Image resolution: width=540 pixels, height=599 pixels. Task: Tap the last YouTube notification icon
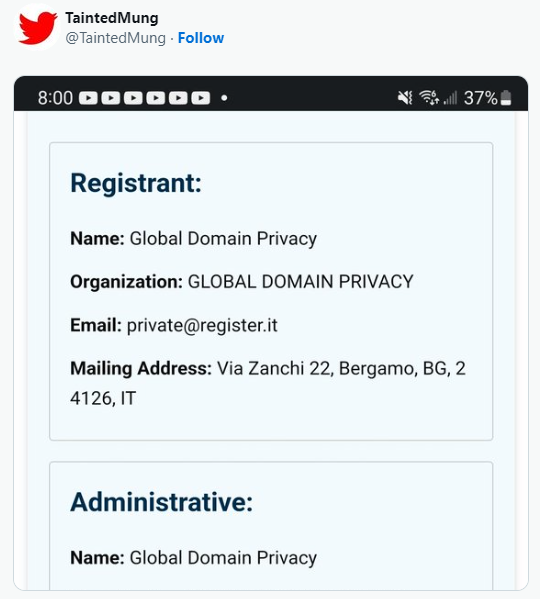201,98
